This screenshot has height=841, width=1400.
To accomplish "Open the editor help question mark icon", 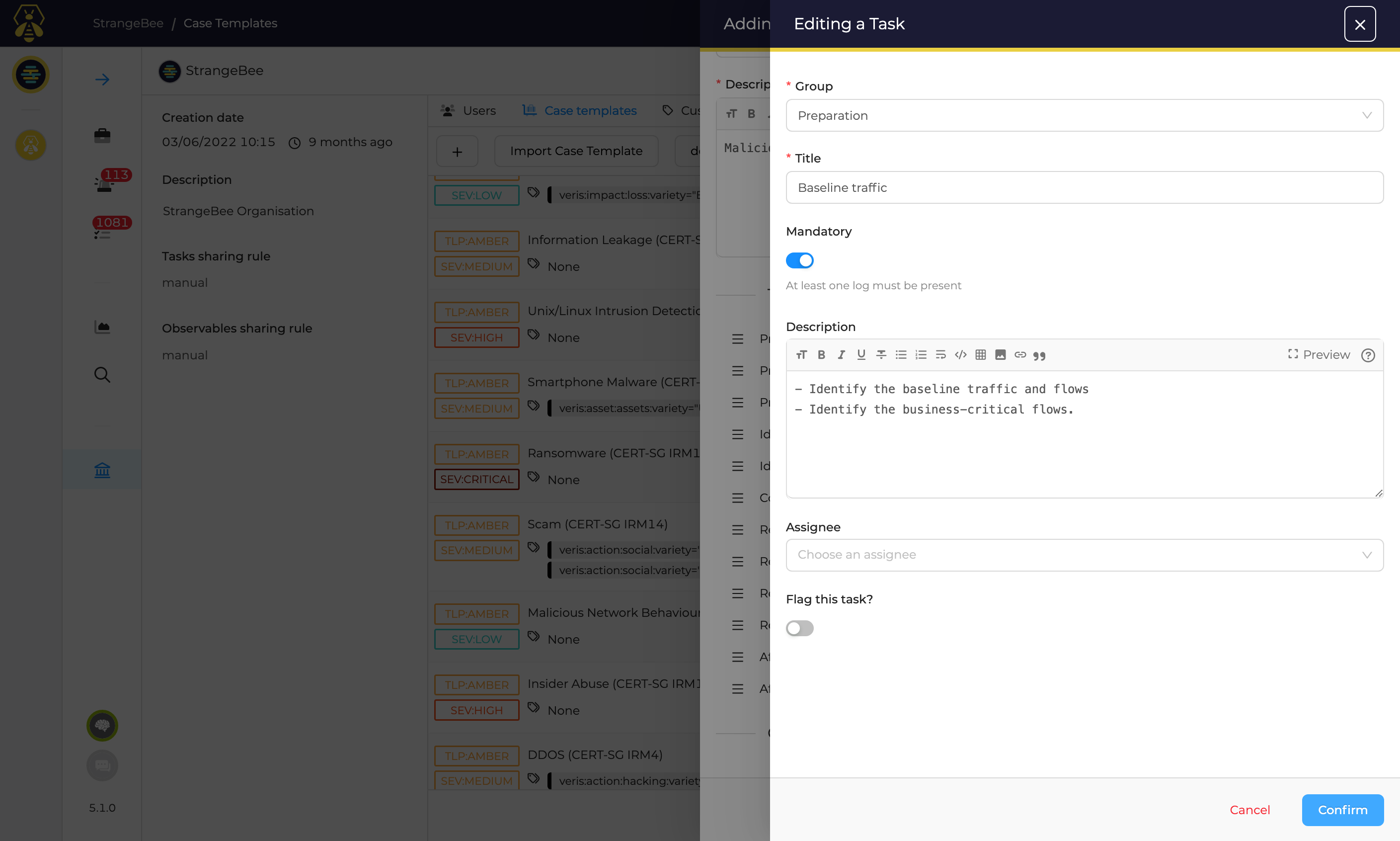I will coord(1368,355).
